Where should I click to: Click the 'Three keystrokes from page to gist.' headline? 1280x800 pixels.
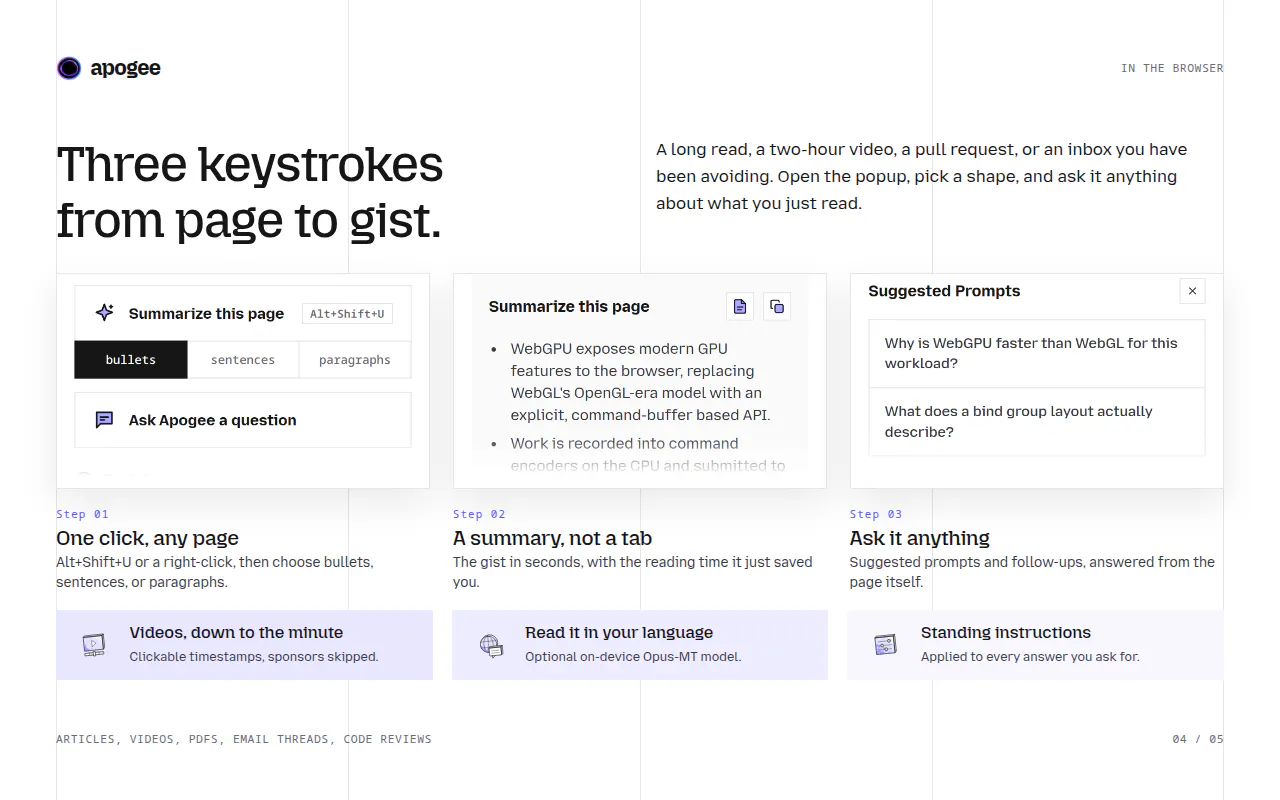click(250, 192)
